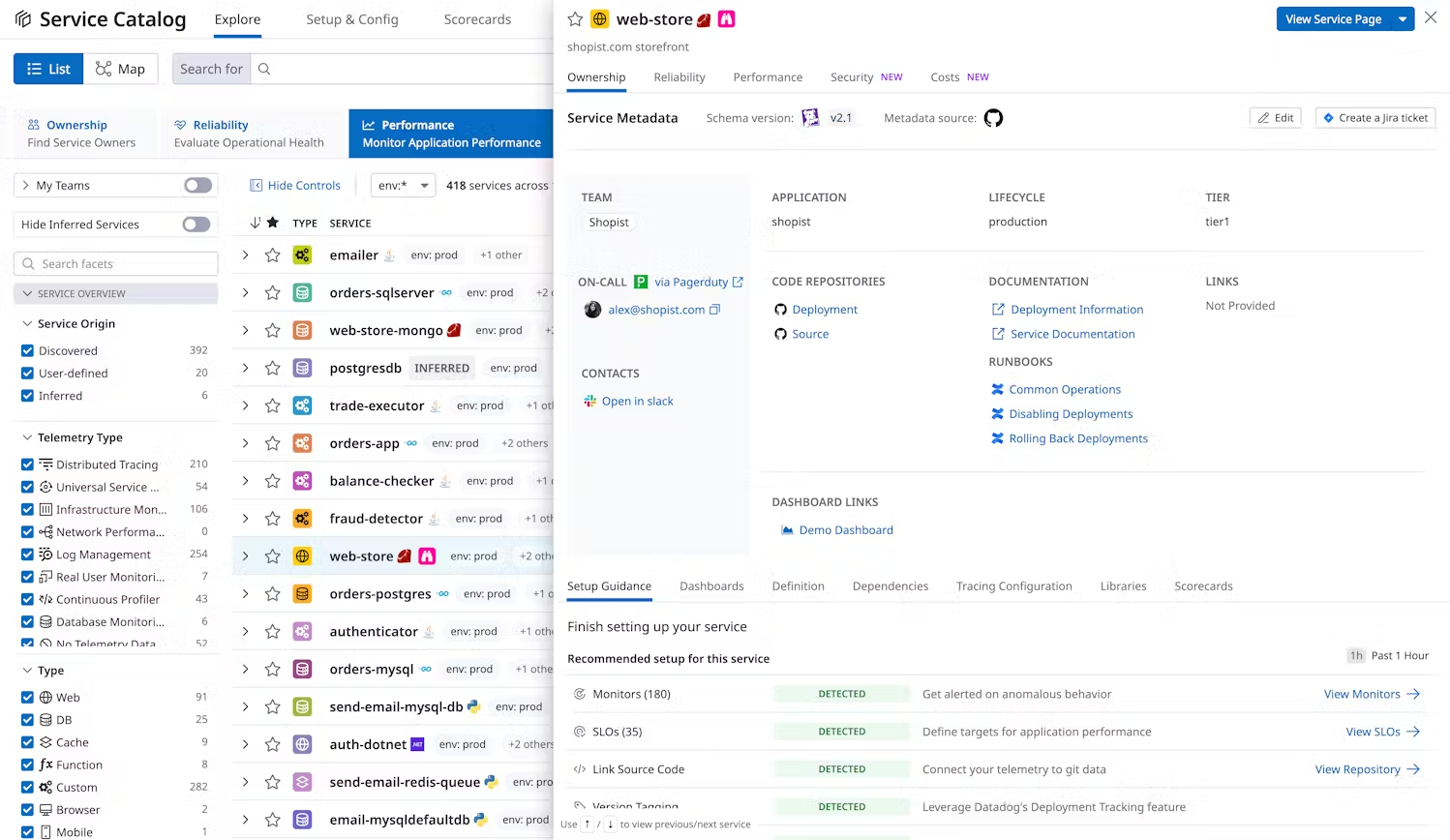The image size is (1450, 840).
Task: Open in slack using the Slack icon
Action: coord(590,401)
